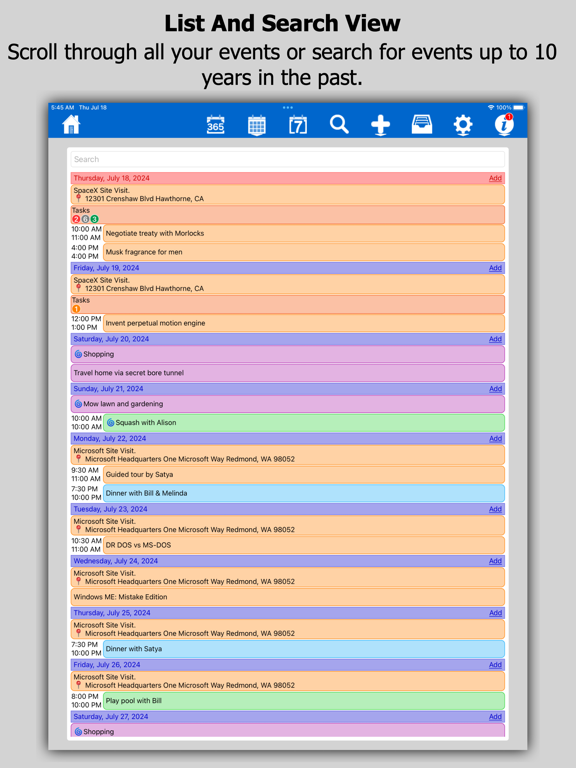Open settings gear icon

(x=463, y=125)
